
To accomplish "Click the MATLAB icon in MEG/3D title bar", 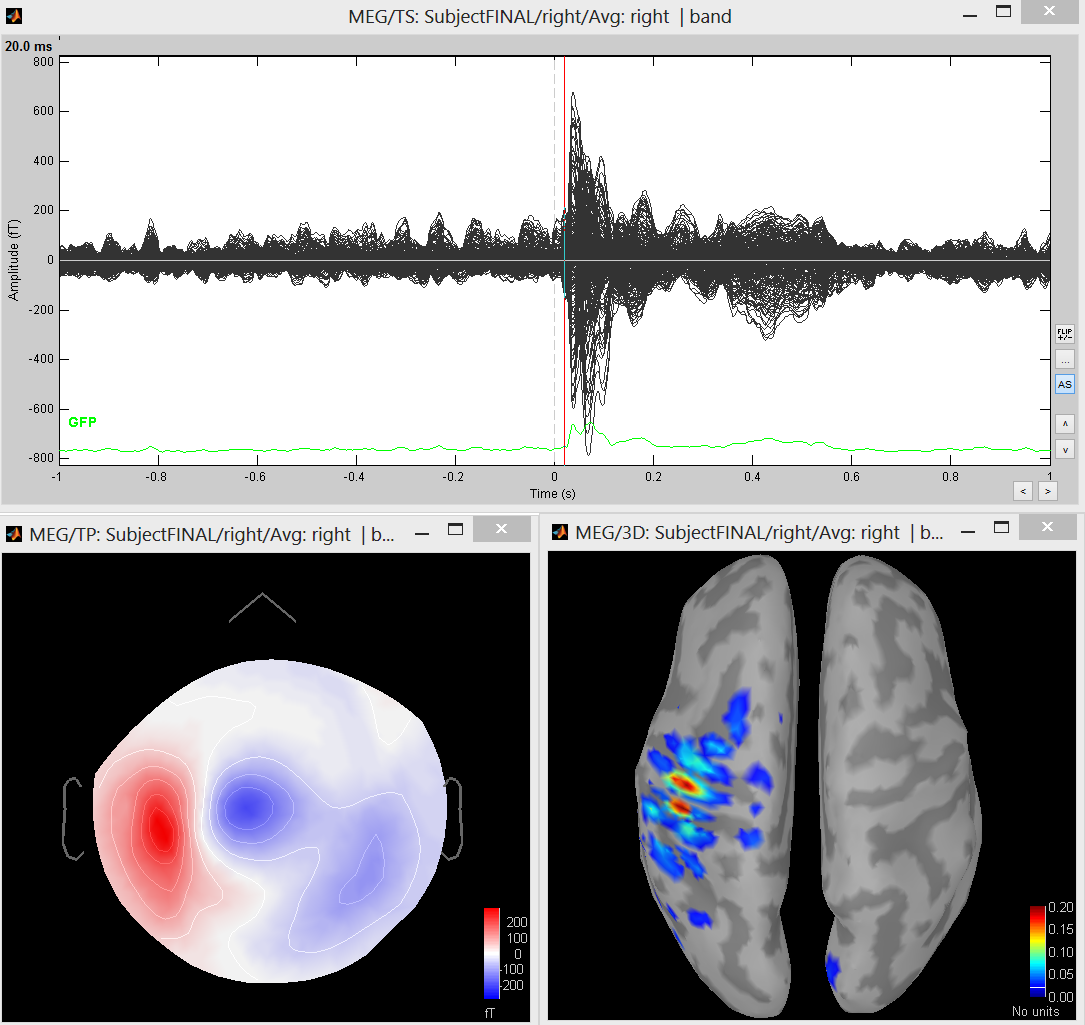I will pos(560,534).
